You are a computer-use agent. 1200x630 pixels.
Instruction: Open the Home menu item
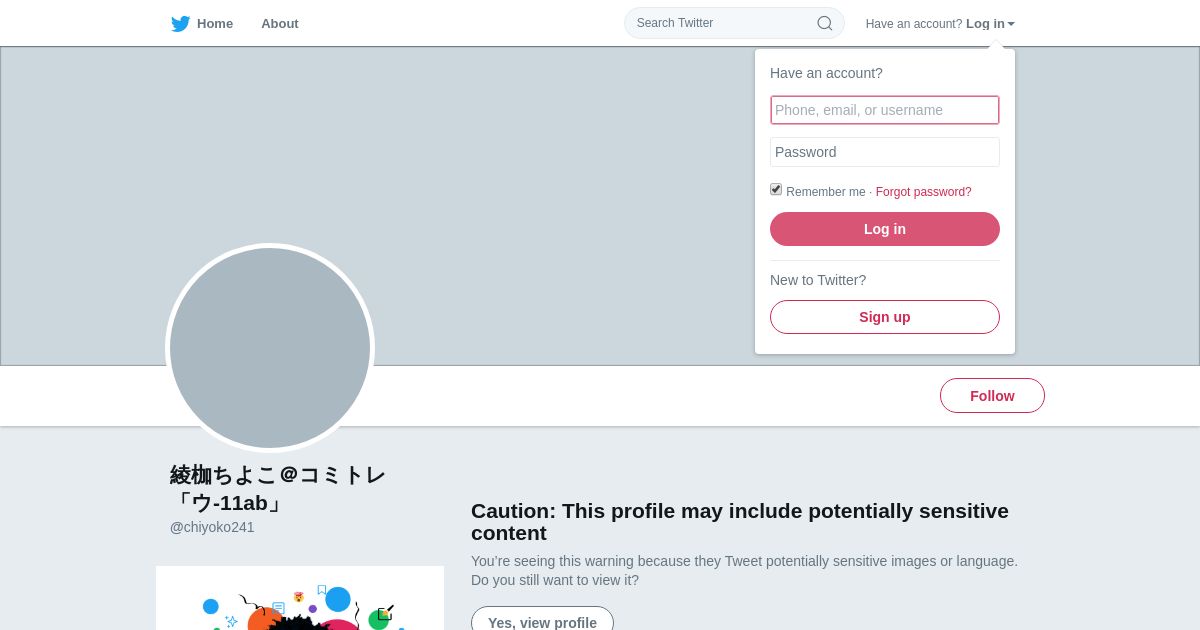coord(214,24)
